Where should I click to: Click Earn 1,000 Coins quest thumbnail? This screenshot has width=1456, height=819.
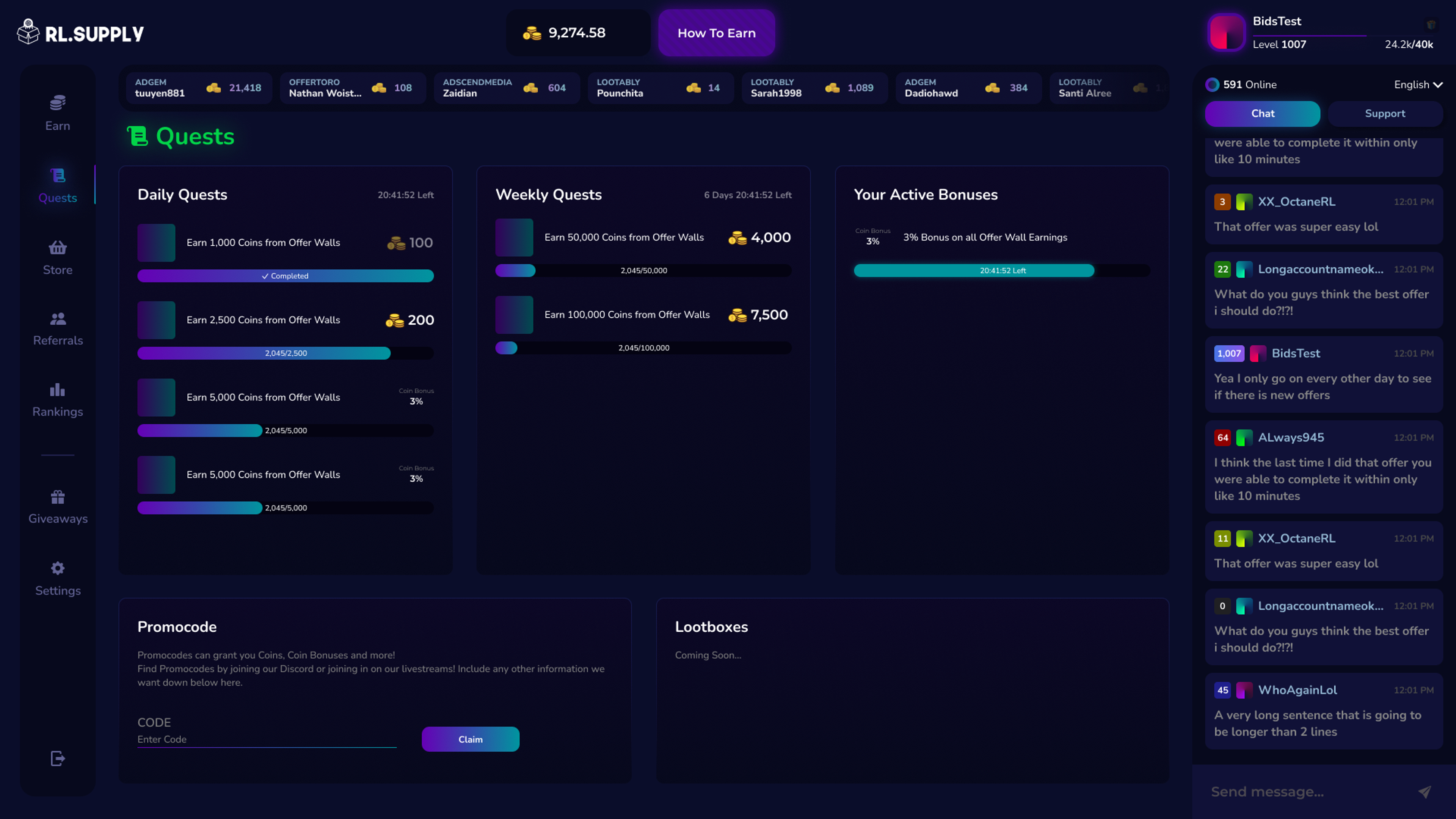156,243
